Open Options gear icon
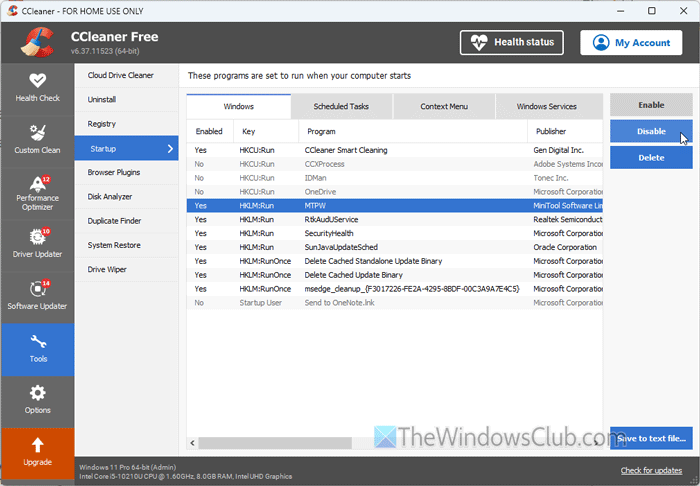This screenshot has width=700, height=486. [37, 393]
